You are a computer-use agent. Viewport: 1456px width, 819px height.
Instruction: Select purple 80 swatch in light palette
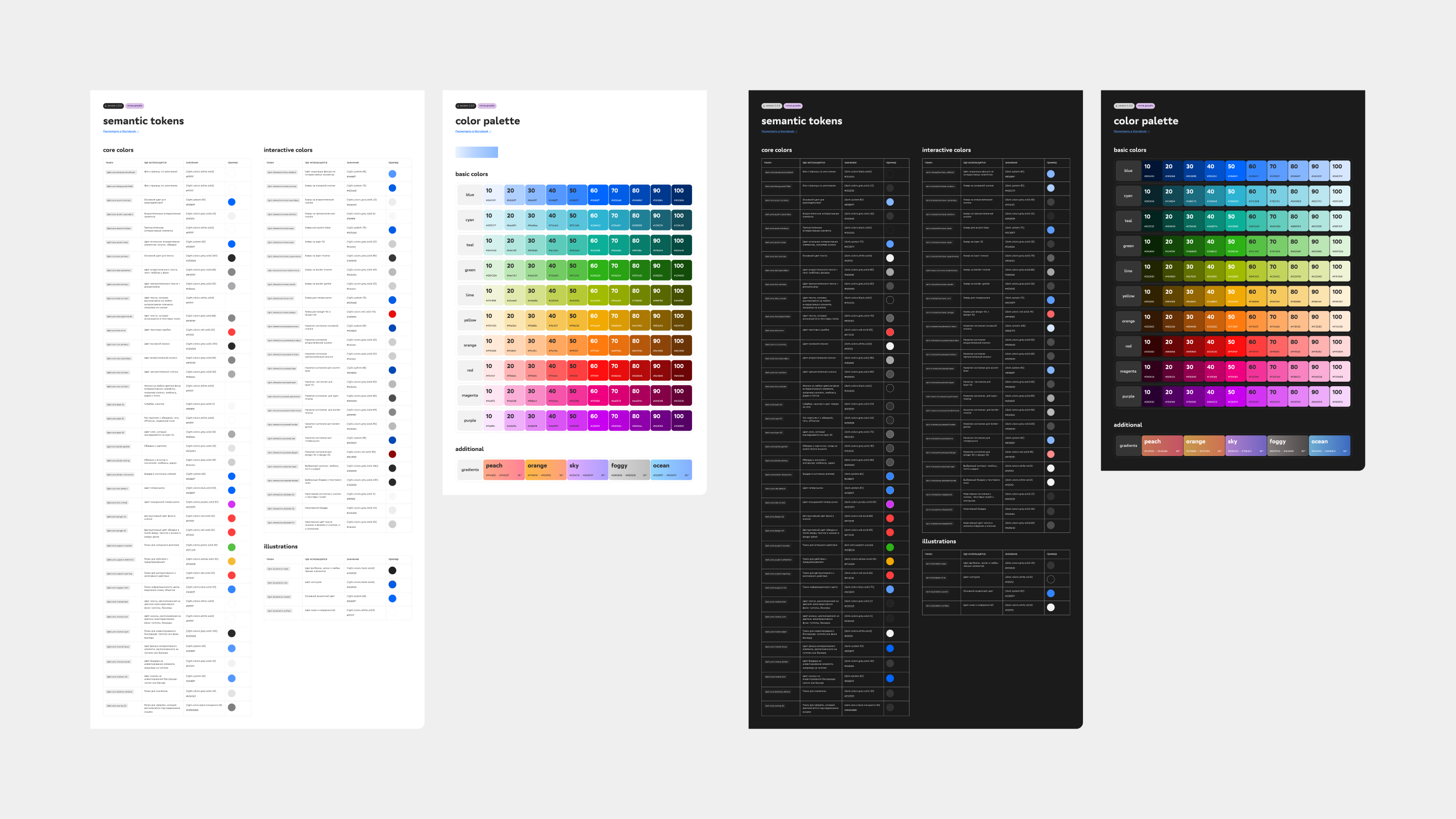click(x=640, y=421)
